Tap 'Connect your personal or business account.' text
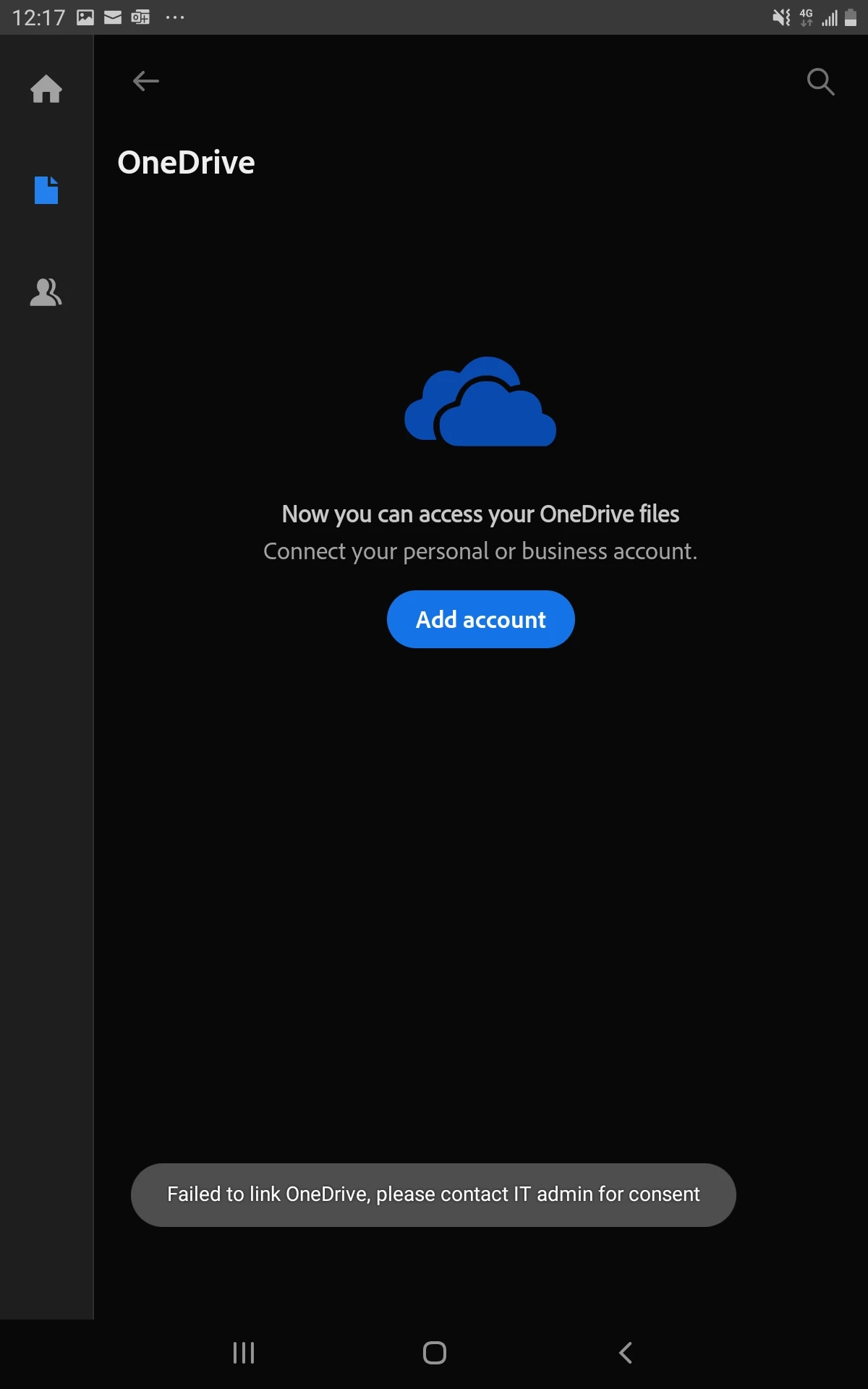This screenshot has width=868, height=1389. point(480,551)
